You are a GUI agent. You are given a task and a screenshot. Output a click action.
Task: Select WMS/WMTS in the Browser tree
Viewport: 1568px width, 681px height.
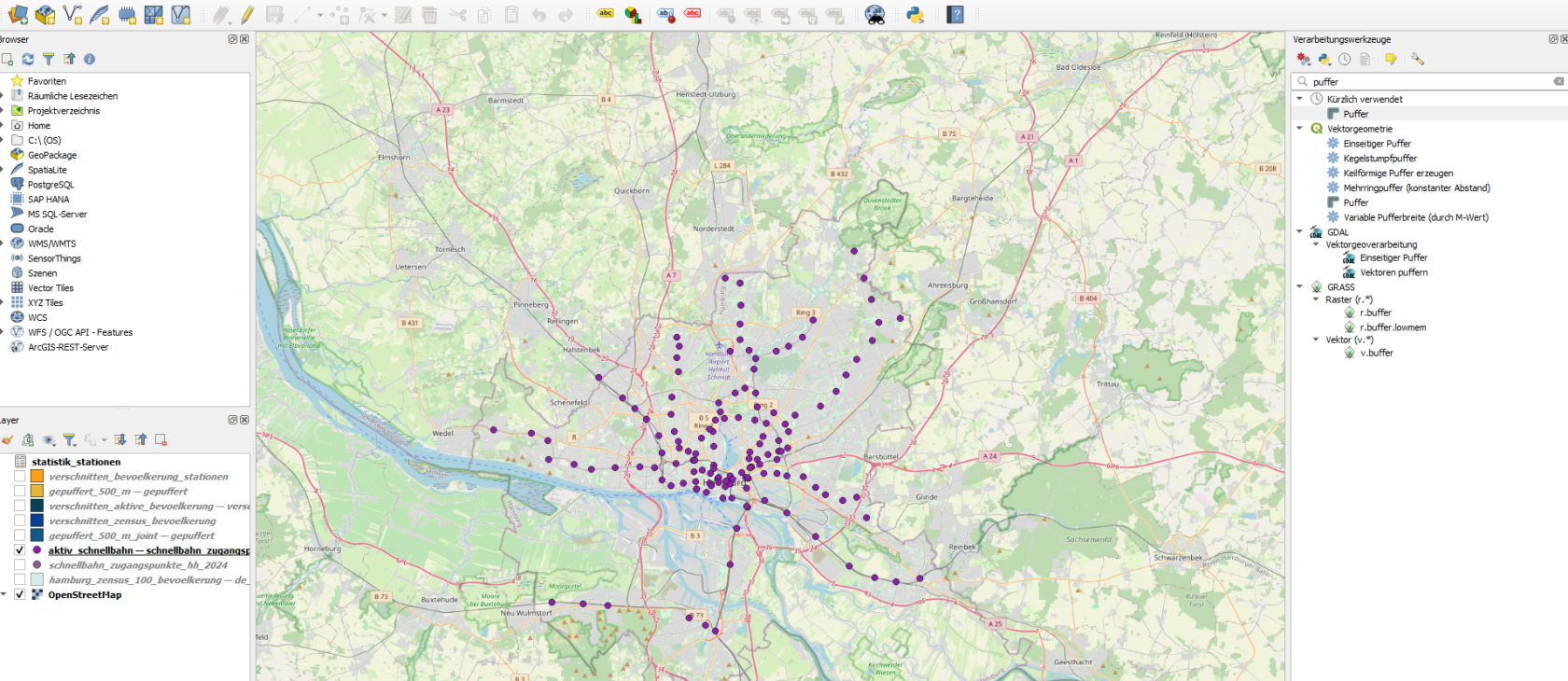pyautogui.click(x=52, y=243)
